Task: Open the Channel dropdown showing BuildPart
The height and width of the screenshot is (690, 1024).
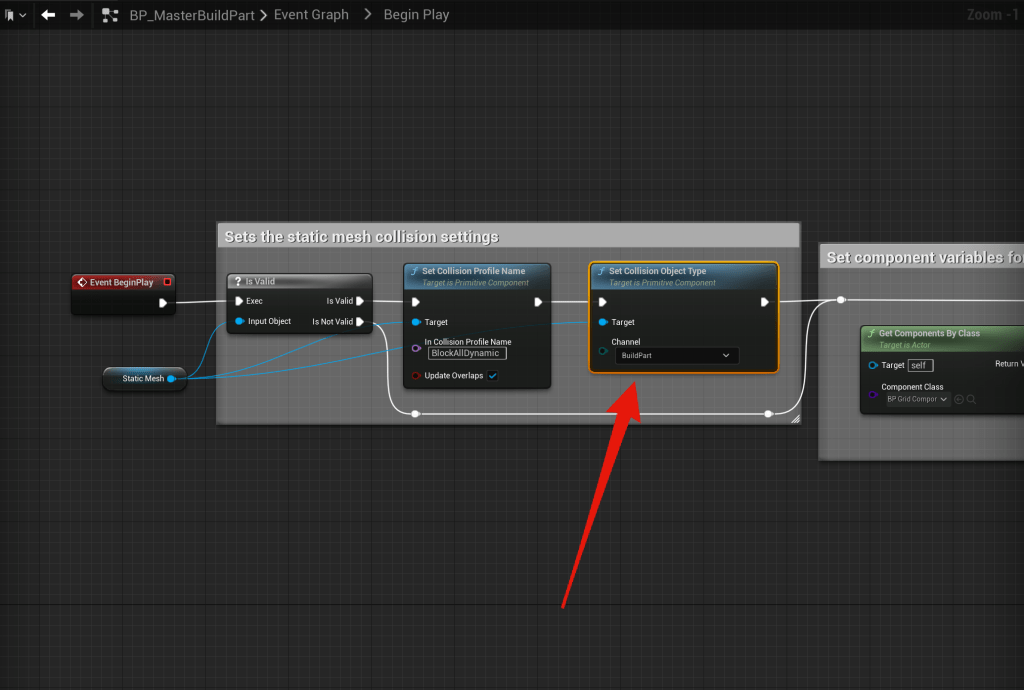Action: pyautogui.click(x=676, y=355)
